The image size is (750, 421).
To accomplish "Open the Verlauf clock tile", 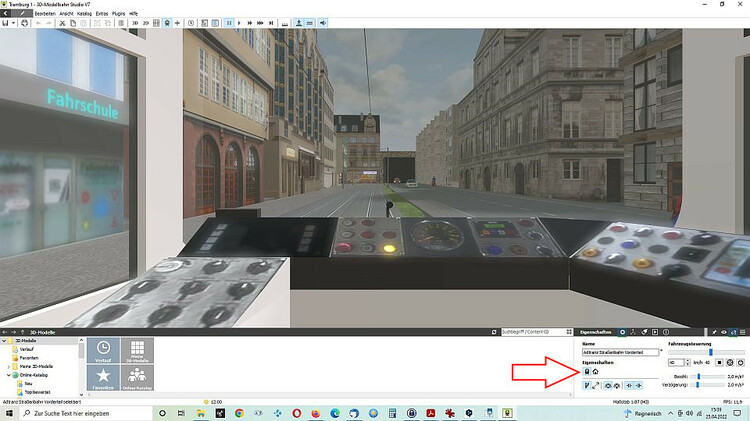I will point(103,350).
